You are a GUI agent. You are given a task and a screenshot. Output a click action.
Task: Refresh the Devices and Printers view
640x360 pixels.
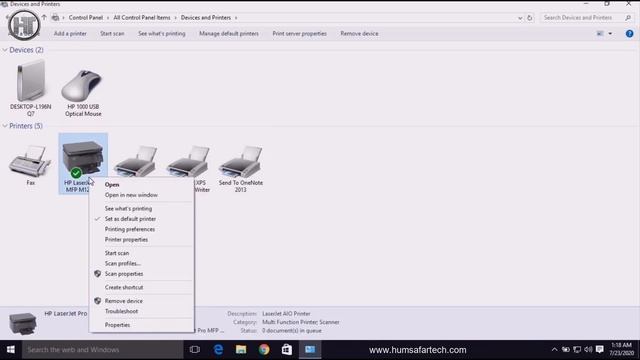(x=529, y=18)
